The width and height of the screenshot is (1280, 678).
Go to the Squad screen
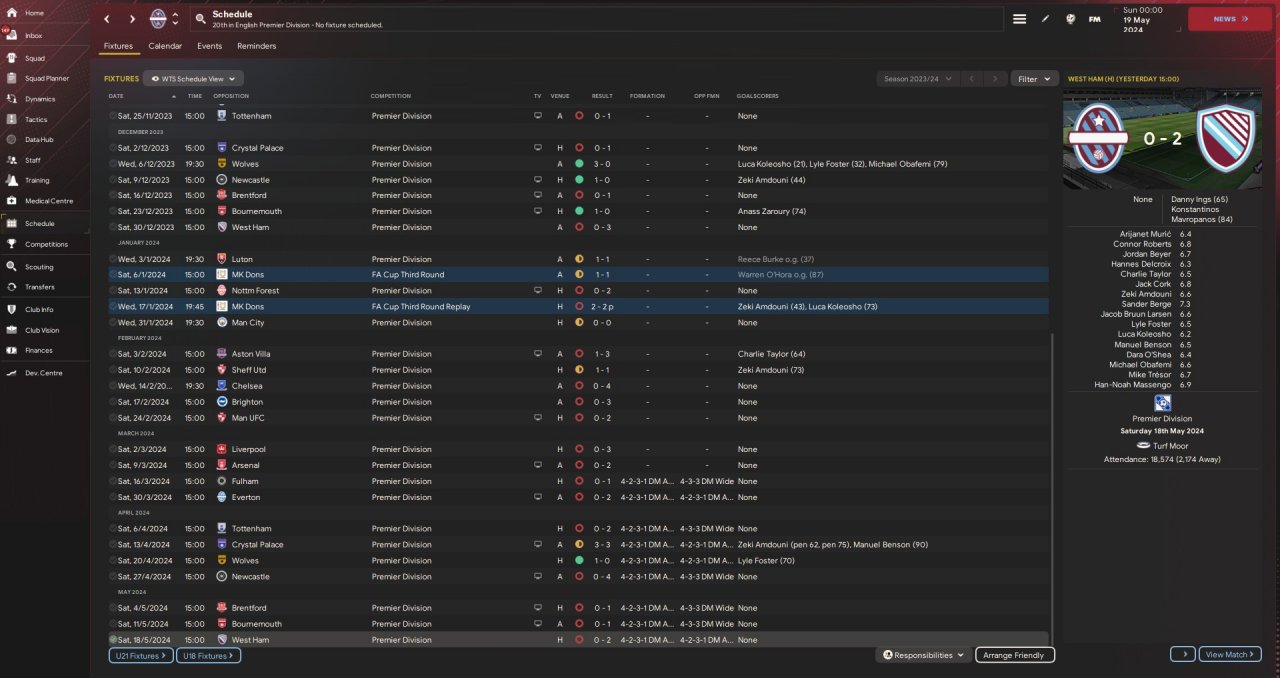(33, 58)
